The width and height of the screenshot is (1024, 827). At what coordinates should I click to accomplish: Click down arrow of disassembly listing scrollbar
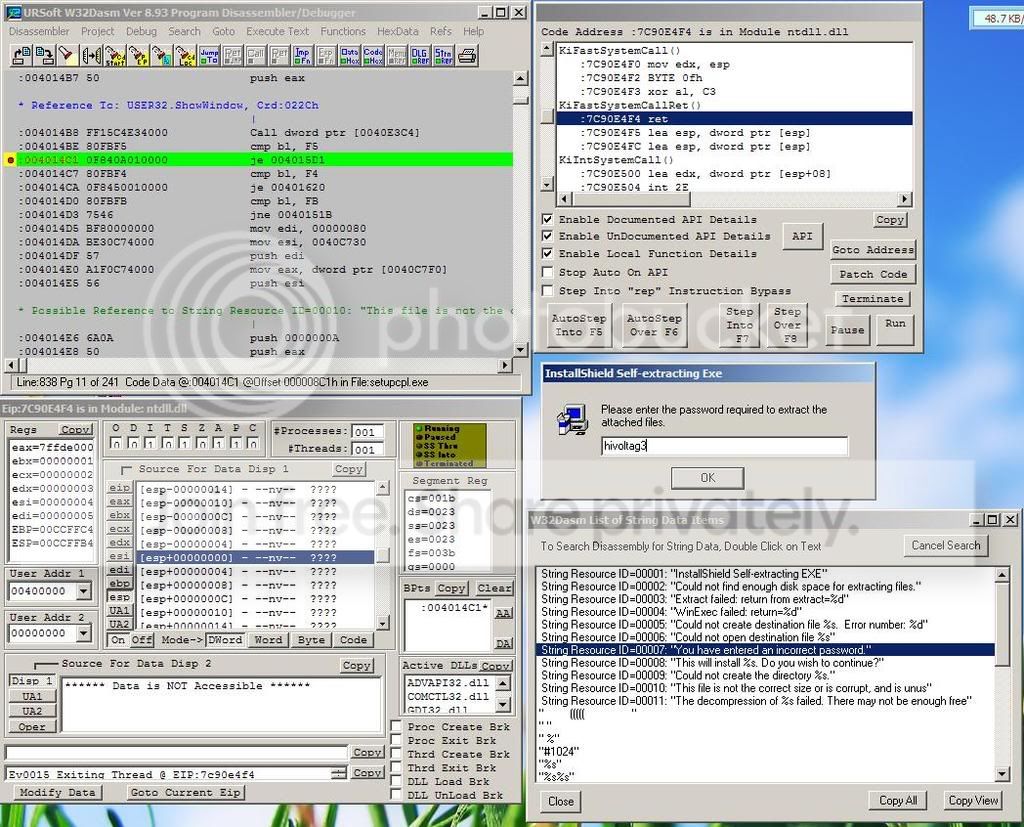tap(520, 349)
